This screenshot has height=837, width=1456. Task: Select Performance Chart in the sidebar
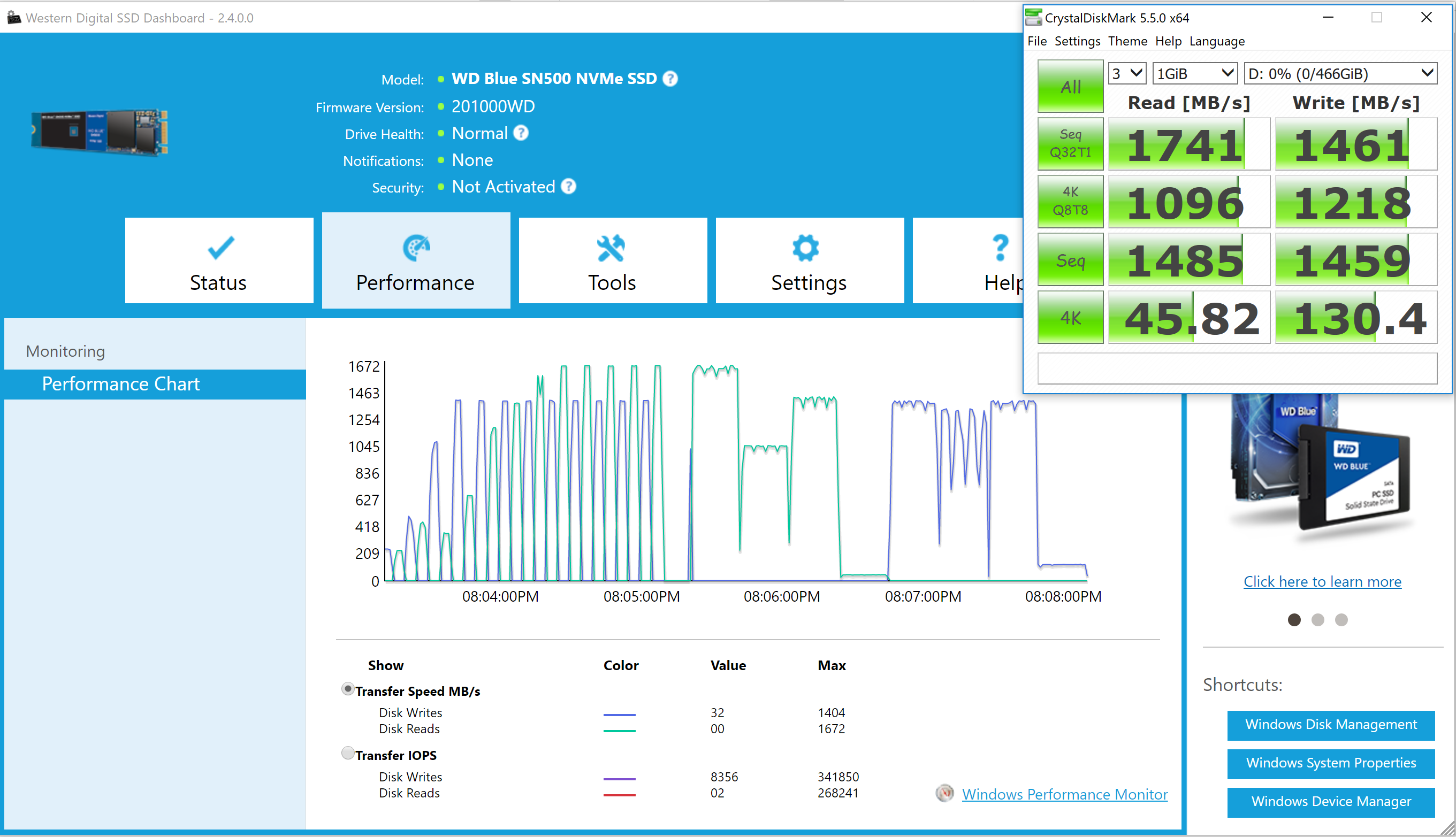121,383
